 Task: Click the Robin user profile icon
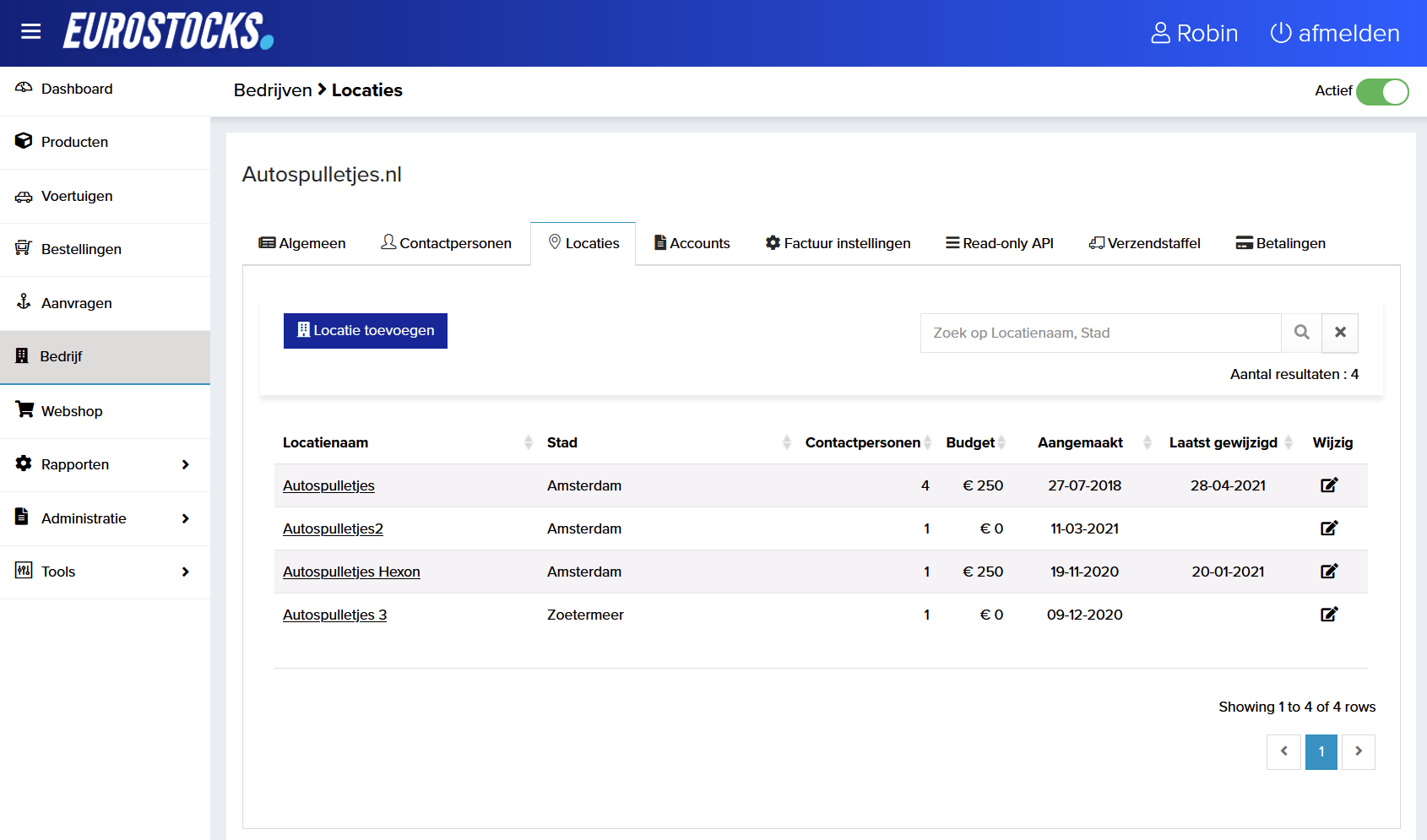(1161, 33)
